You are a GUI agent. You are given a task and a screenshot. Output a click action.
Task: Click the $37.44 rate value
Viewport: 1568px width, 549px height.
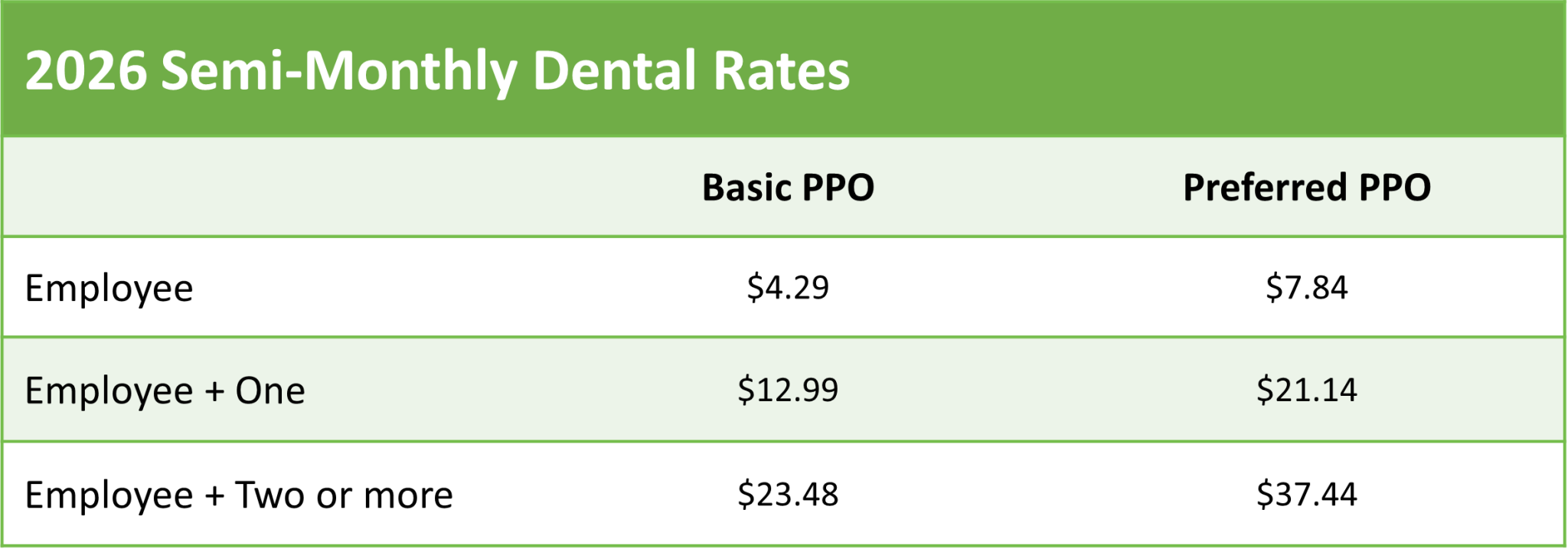coord(1306,494)
